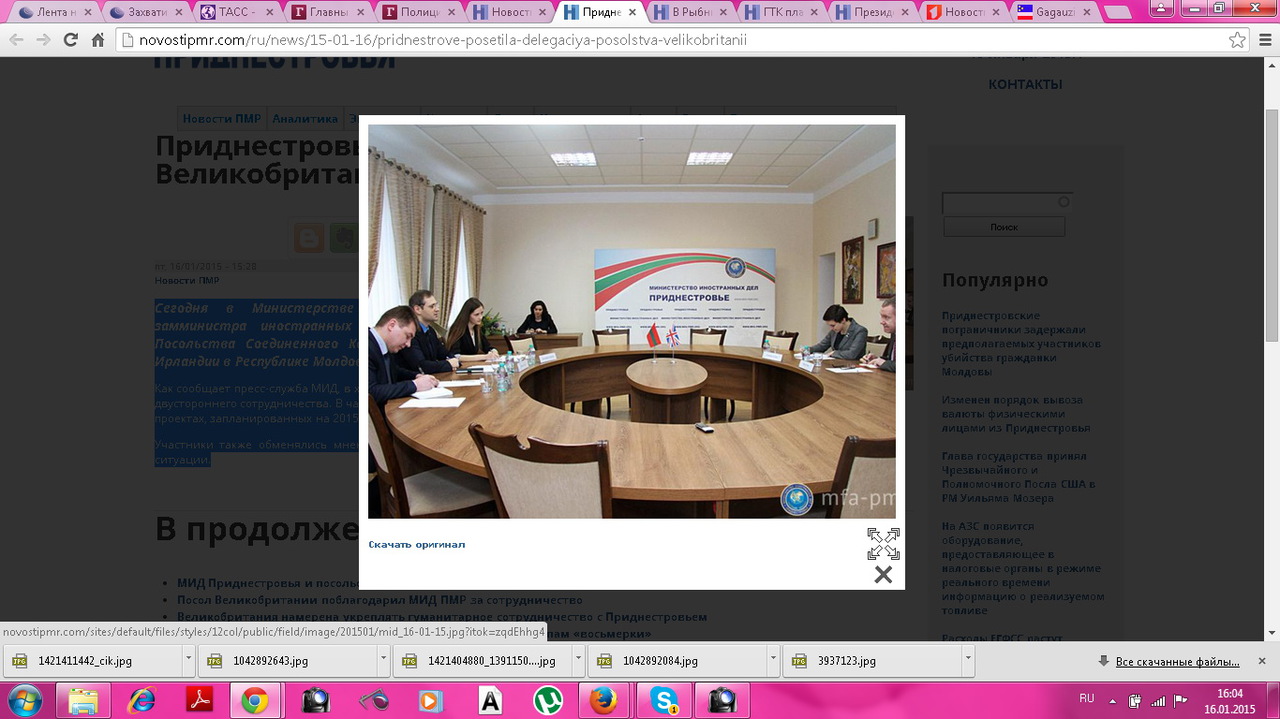The image size is (1280, 719).
Task: Click the site search text field
Action: (1007, 202)
